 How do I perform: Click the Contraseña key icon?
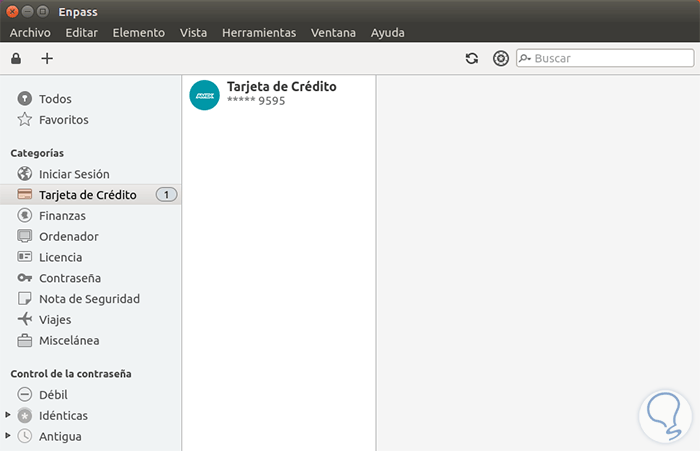click(25, 278)
